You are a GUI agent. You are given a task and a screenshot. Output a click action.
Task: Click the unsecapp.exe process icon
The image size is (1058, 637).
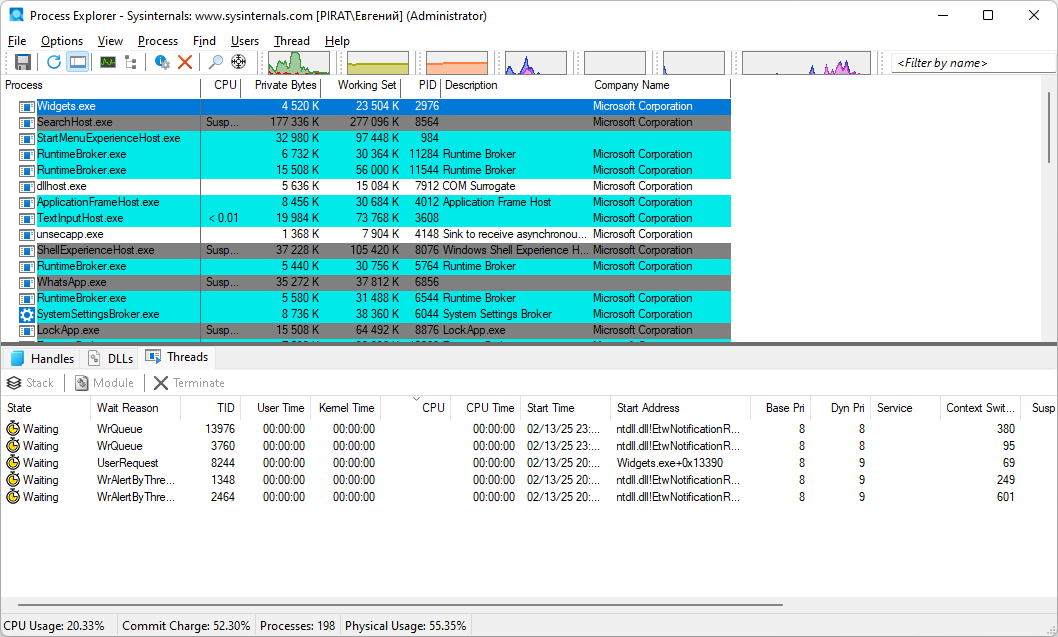click(x=26, y=235)
